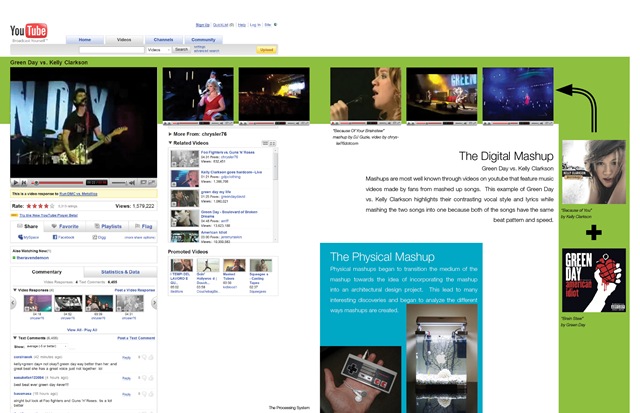640x413 pixels.
Task: Open the first Promoted Videos thumbnail
Action: click(x=182, y=265)
